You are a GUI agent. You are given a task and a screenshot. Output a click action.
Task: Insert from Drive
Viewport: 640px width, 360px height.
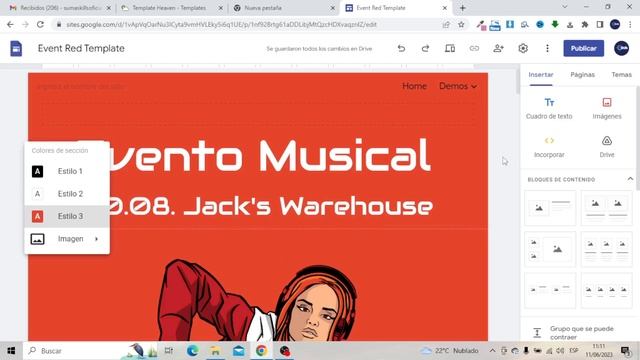607,147
